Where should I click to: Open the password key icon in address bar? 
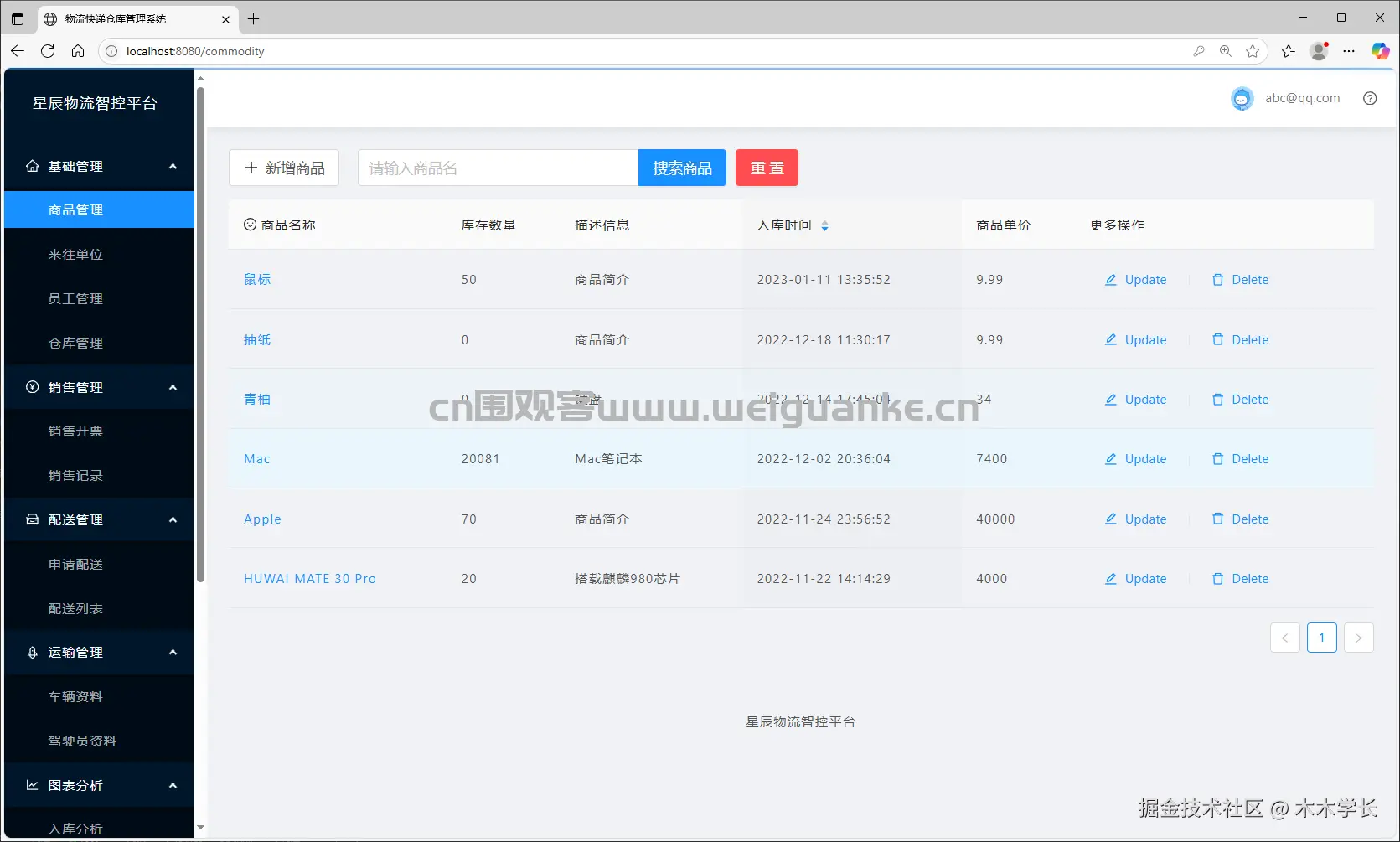click(1199, 51)
